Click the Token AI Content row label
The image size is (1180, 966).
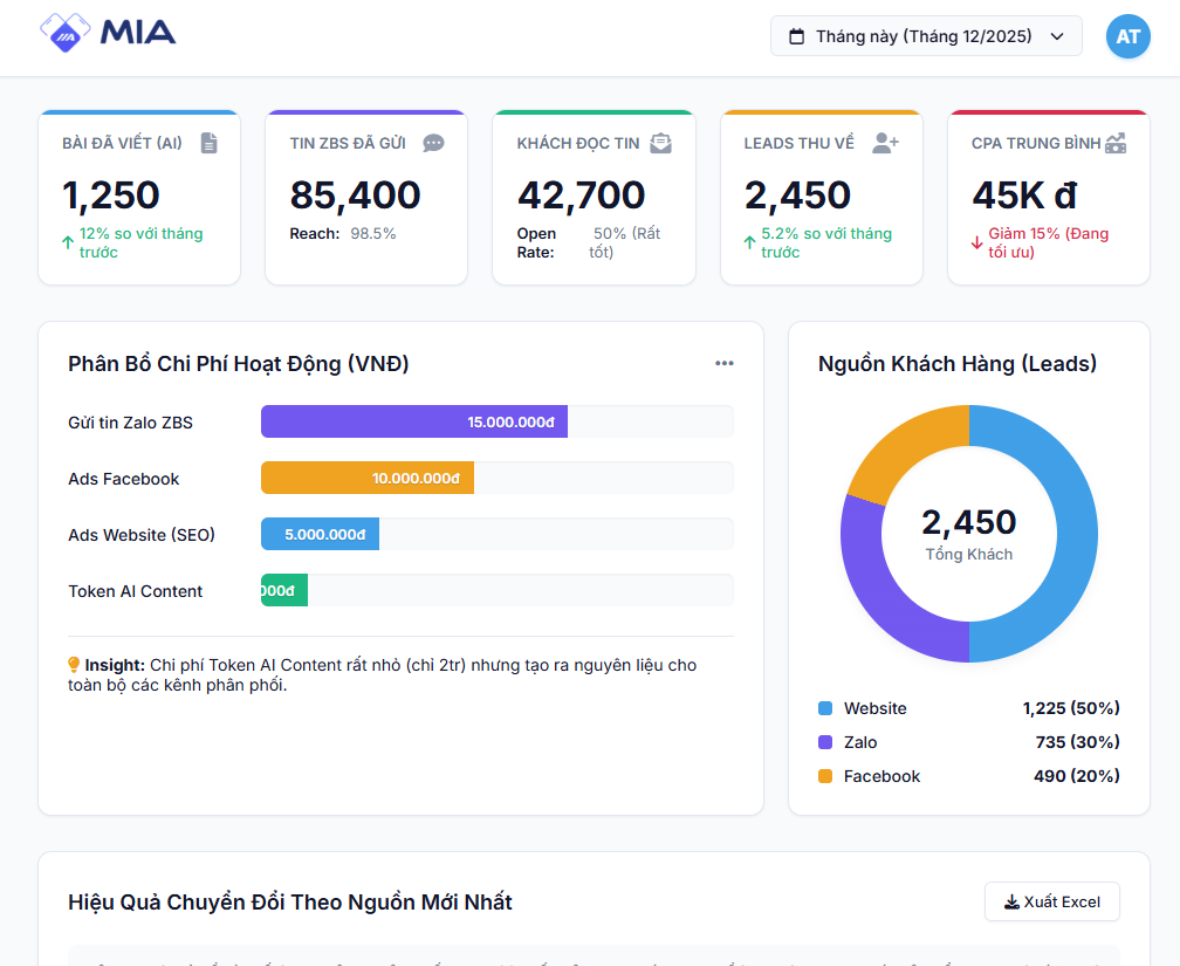[135, 591]
